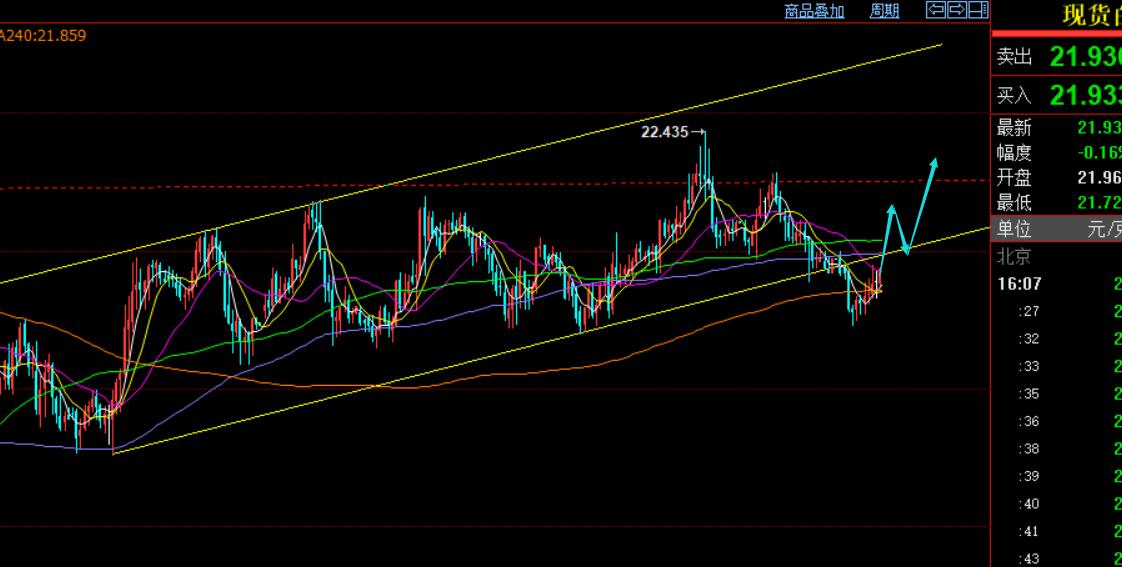Toggle the side panel layout icon
Image resolution: width=1122 pixels, height=567 pixels.
pyautogui.click(x=978, y=9)
